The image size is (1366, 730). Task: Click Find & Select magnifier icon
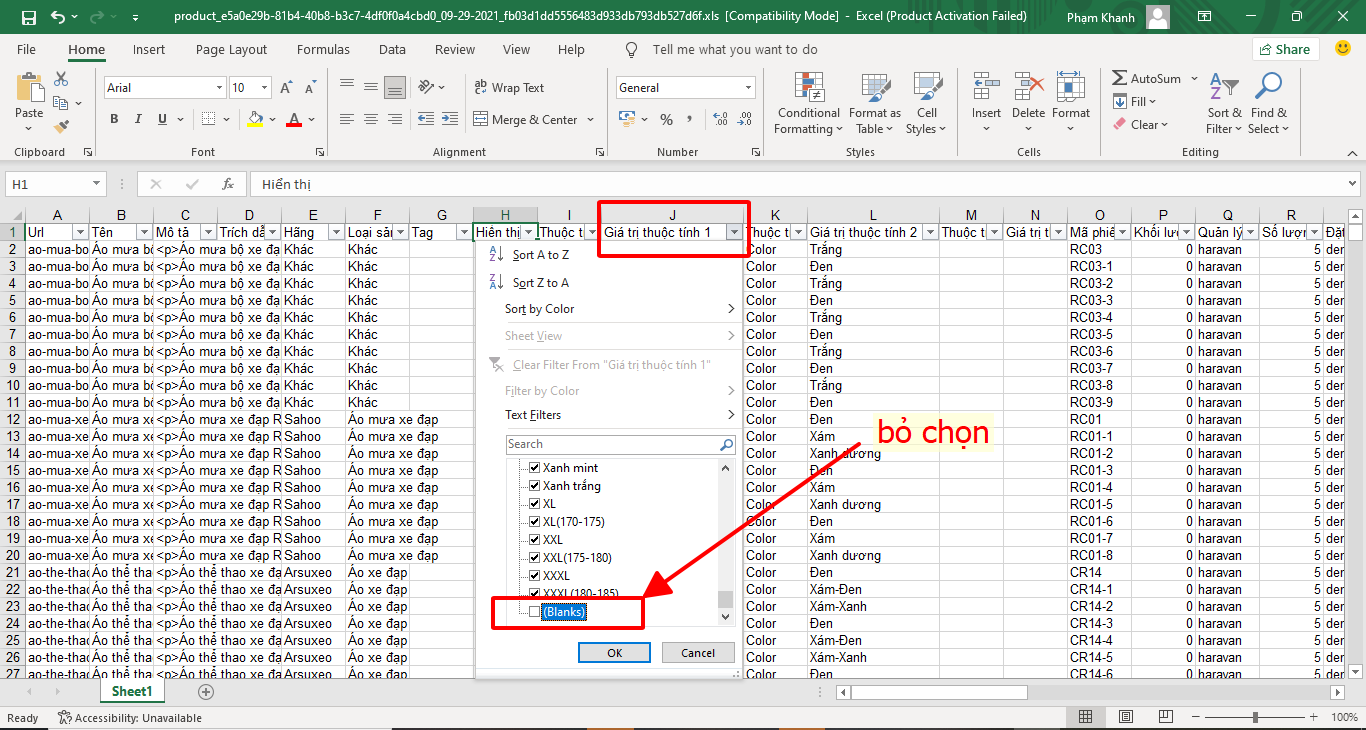pyautogui.click(x=1268, y=103)
